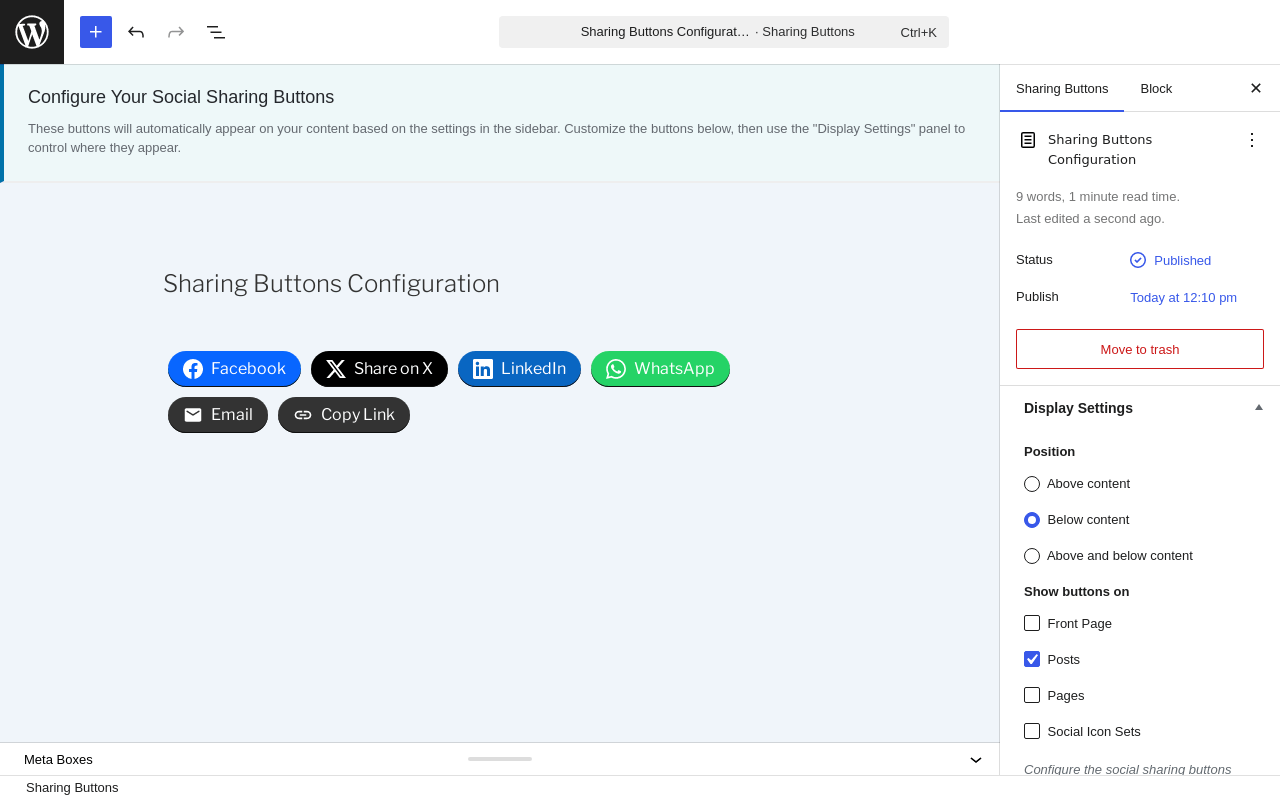
Task: Click the Copy Link button
Action: tap(344, 415)
